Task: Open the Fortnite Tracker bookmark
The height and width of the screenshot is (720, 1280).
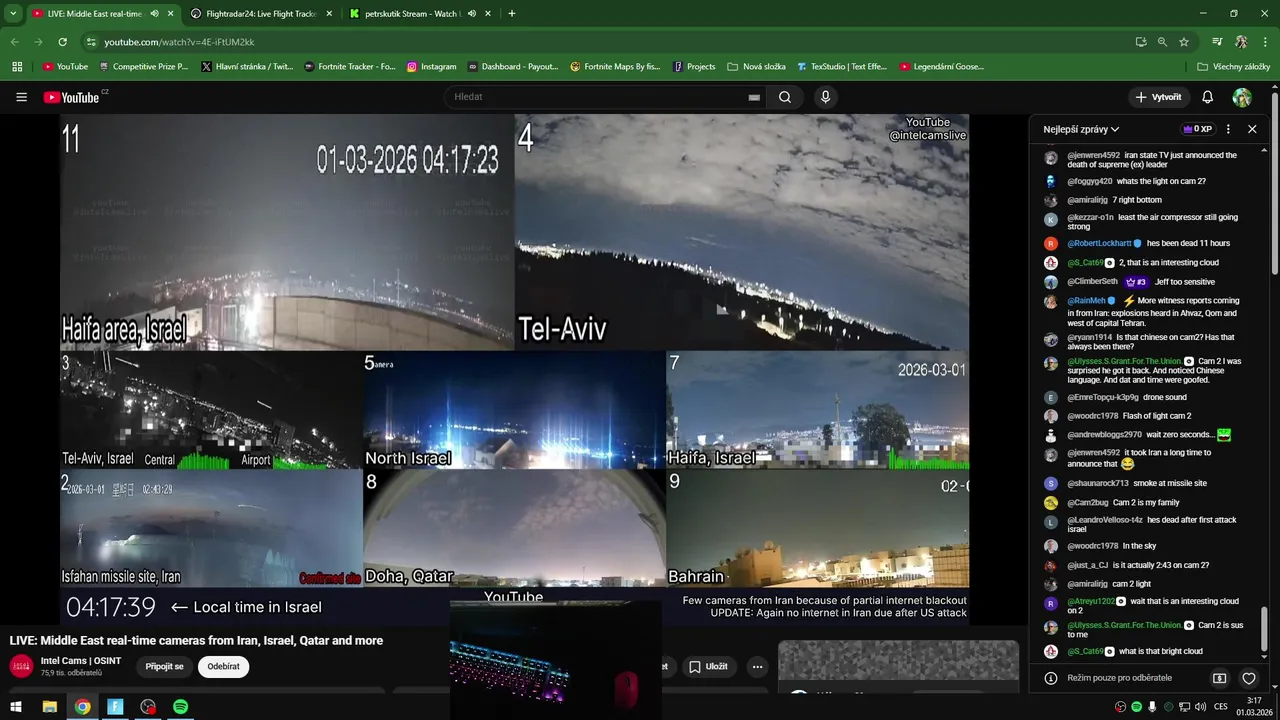Action: click(x=350, y=67)
